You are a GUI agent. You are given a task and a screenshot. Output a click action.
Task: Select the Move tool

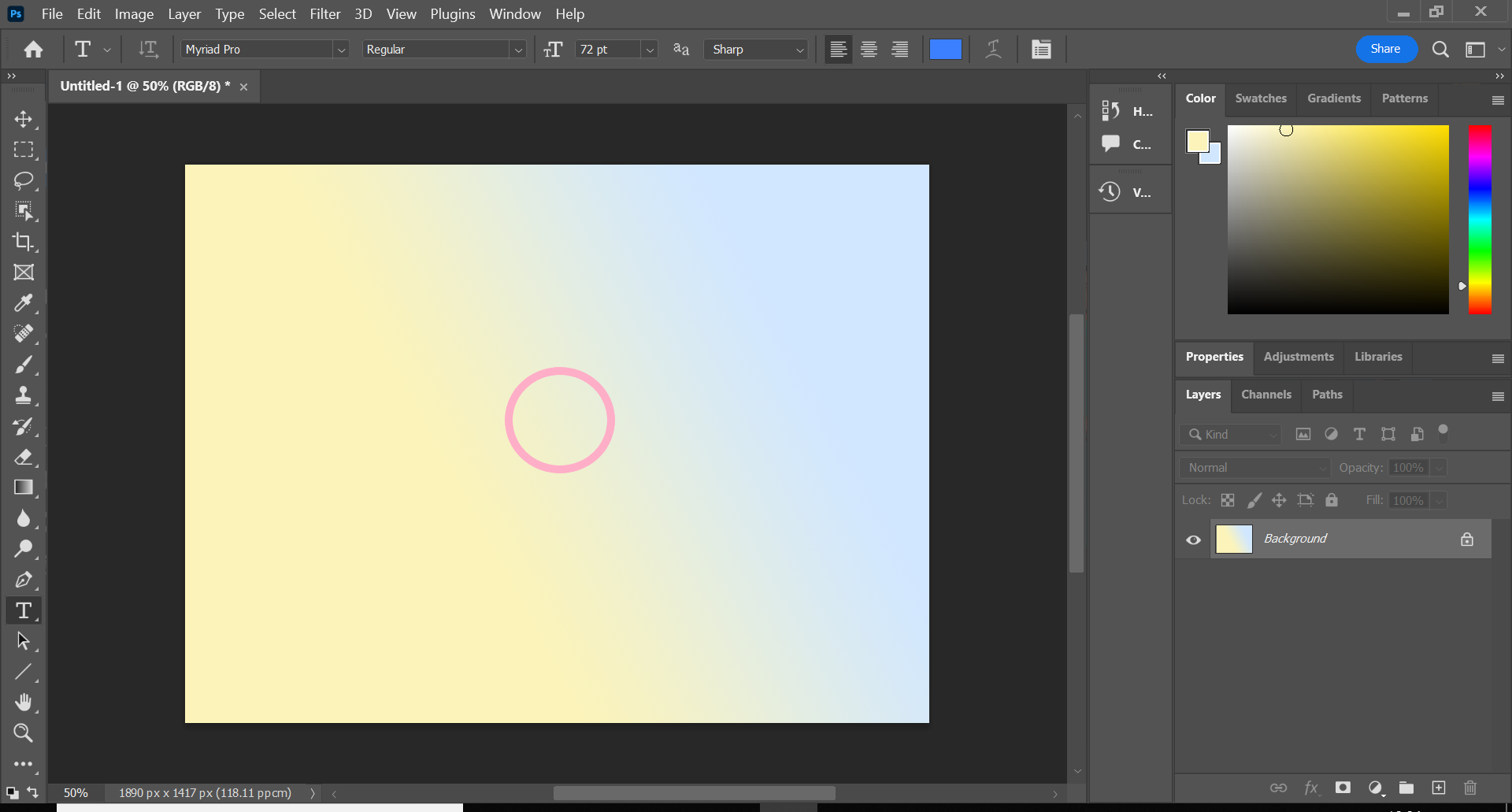(24, 119)
